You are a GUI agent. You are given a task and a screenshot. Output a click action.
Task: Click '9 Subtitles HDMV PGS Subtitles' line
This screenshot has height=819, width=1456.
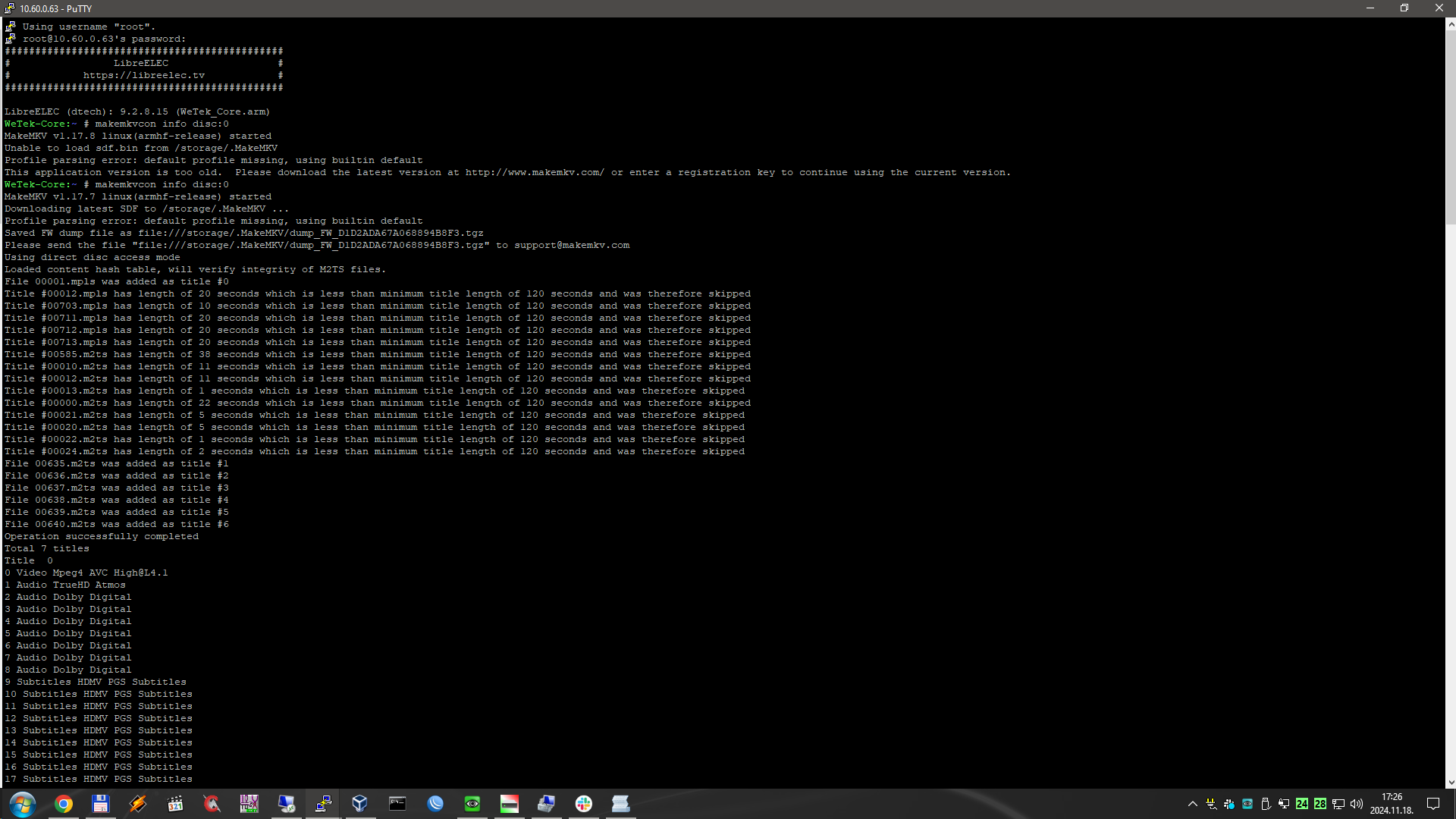(96, 682)
